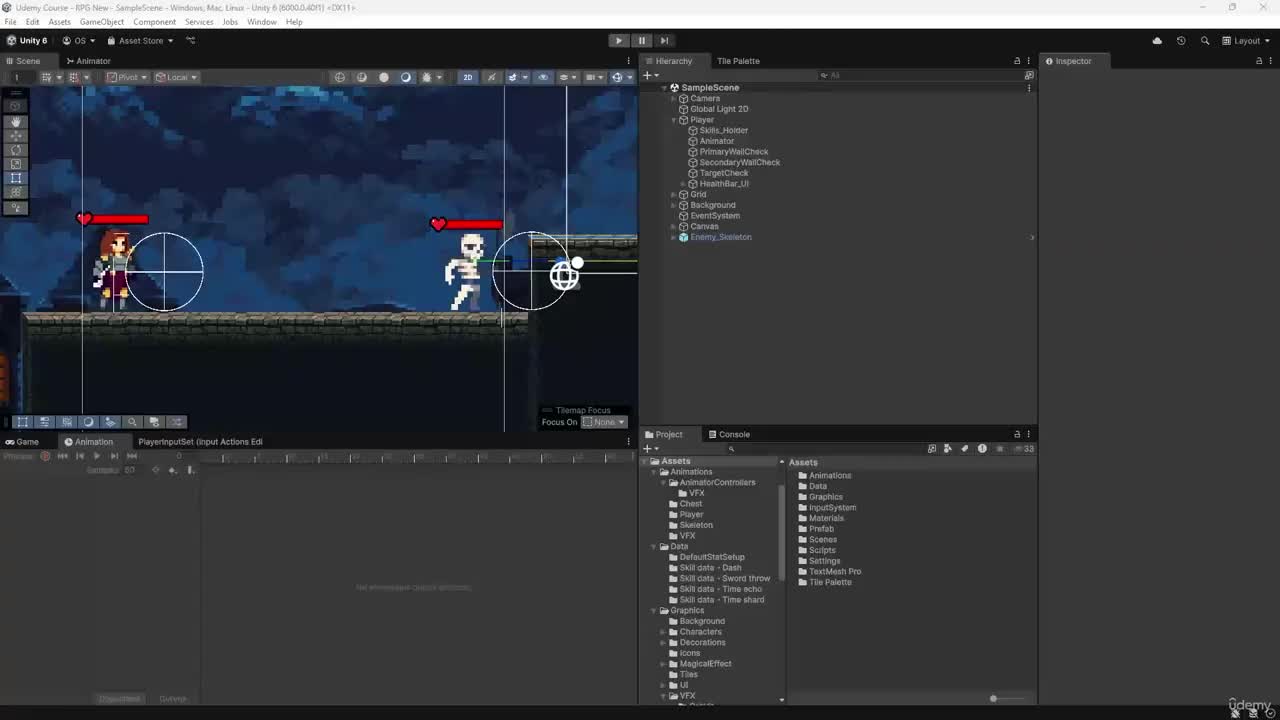Click the Project panel search field

[x=825, y=449]
